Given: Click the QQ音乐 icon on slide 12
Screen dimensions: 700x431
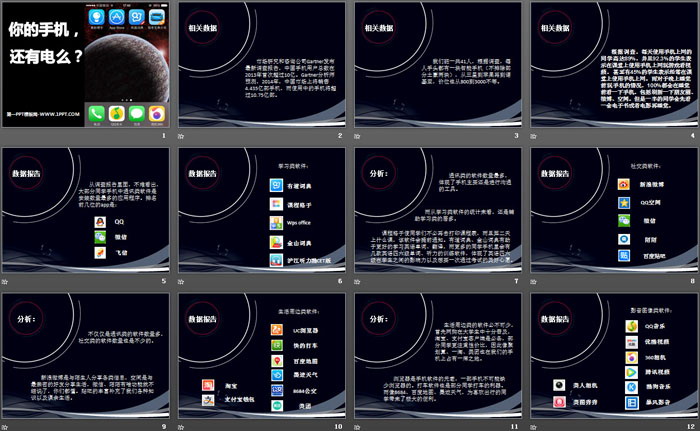Looking at the screenshot, I should coord(632,325).
